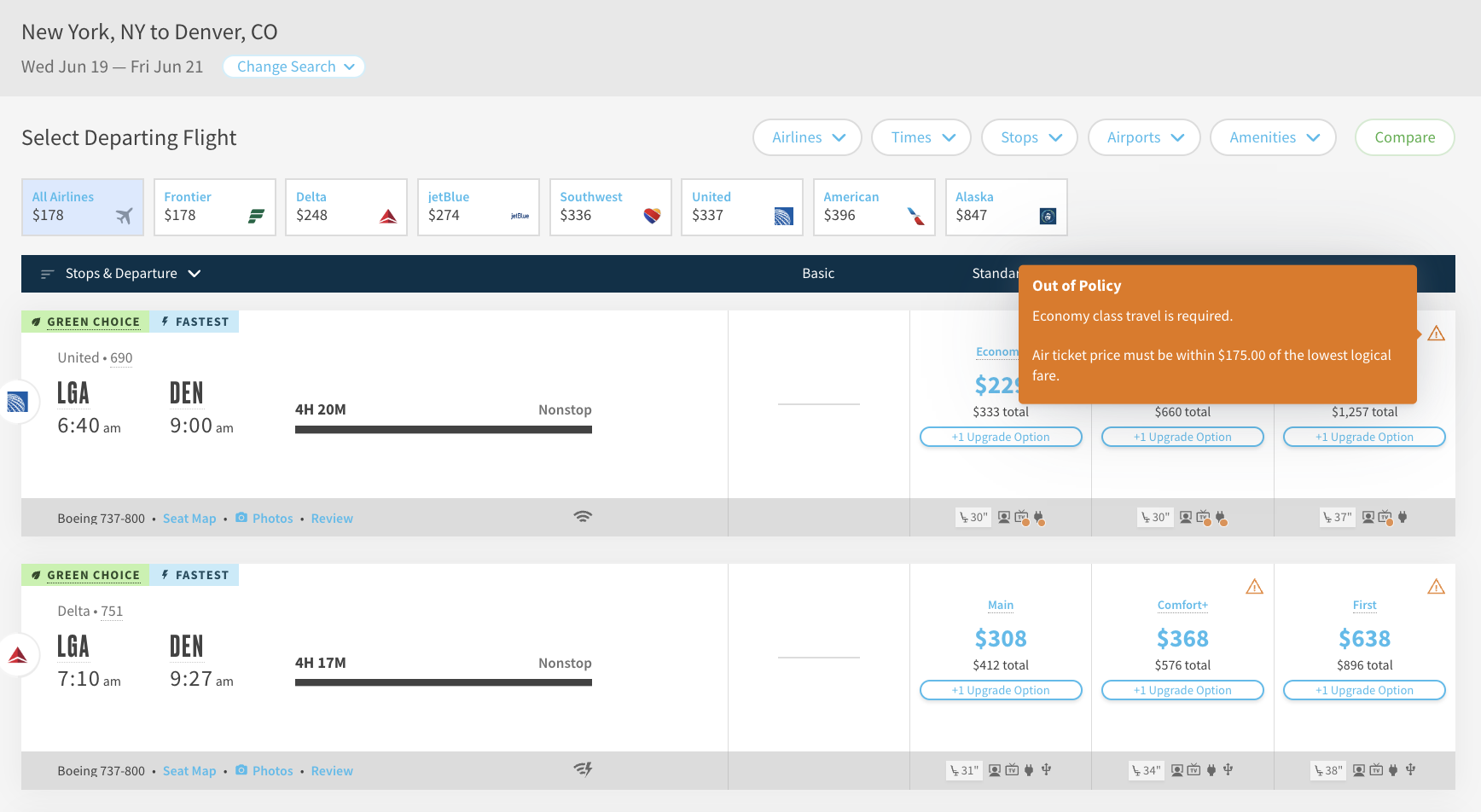Click Upgrade Option under $660 total fare
Screen dimensions: 1481x812
click(1182, 437)
